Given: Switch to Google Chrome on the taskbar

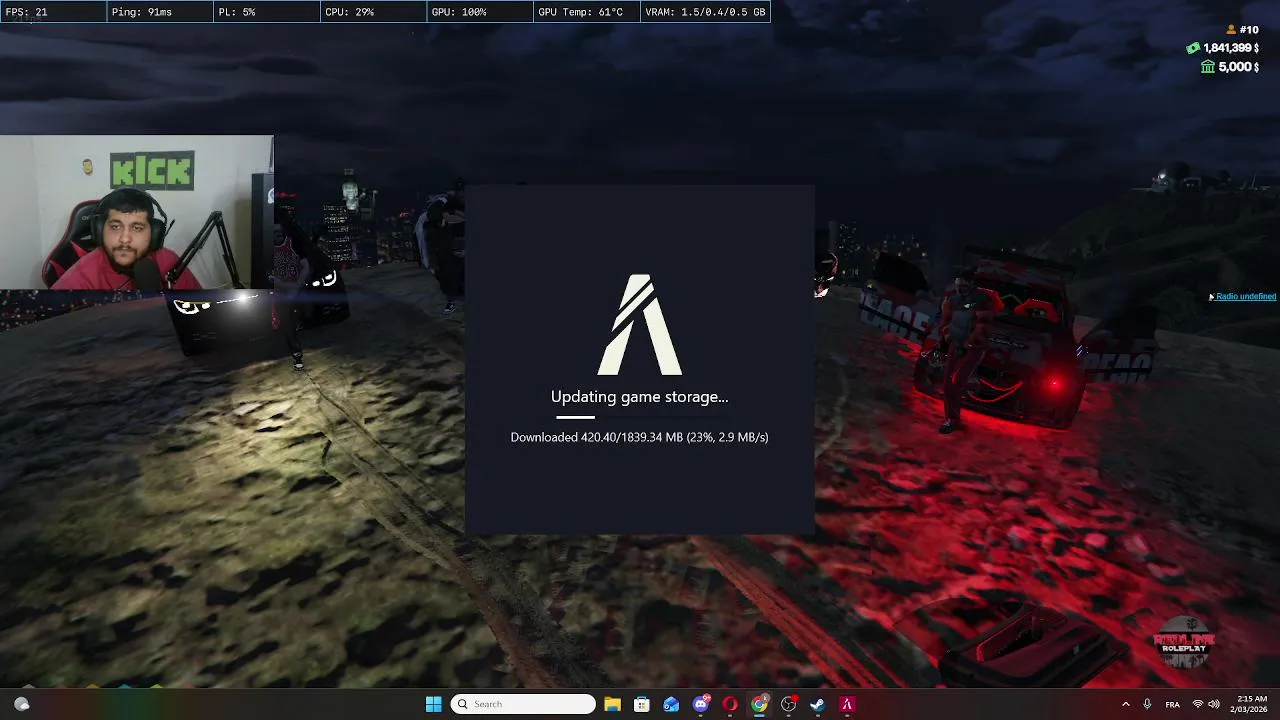Looking at the screenshot, I should click(759, 704).
